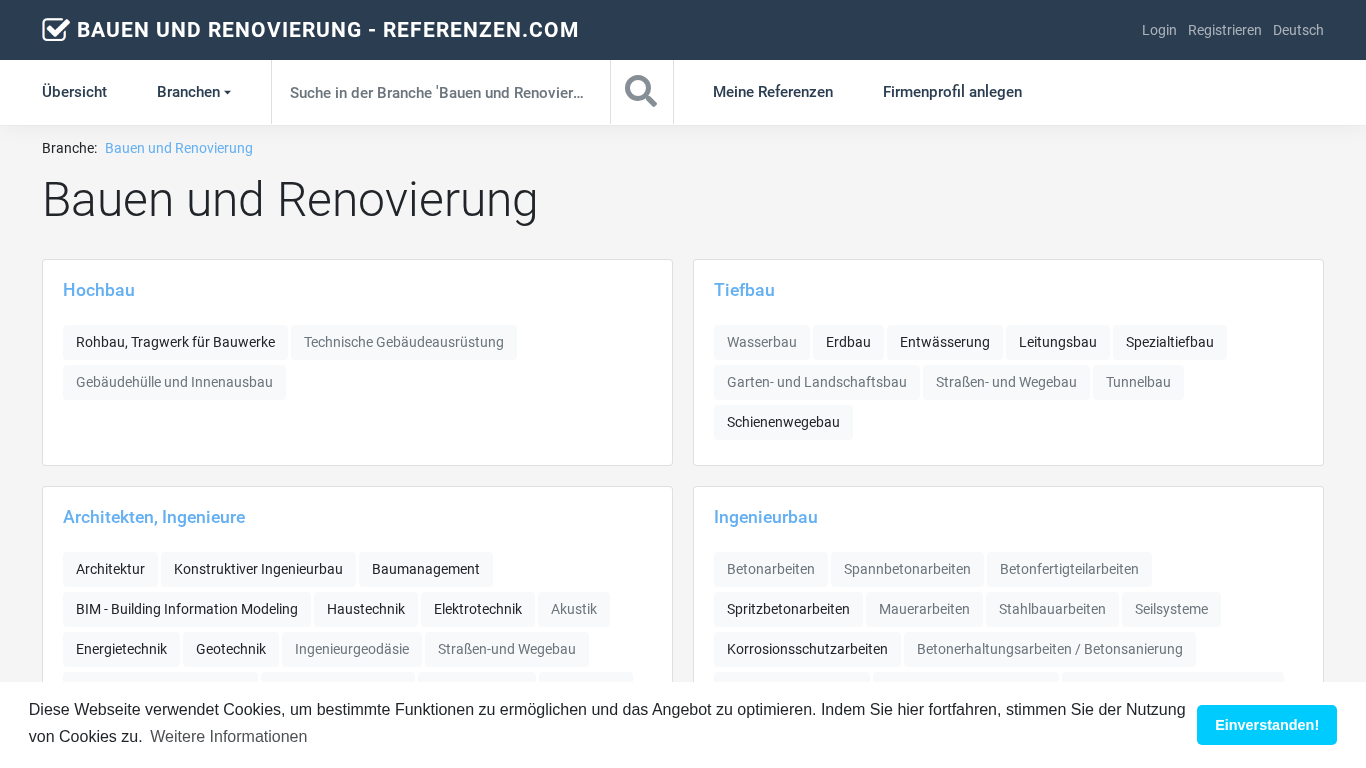Open the Tiefbau category heading
This screenshot has height=768, width=1366.
click(x=744, y=290)
